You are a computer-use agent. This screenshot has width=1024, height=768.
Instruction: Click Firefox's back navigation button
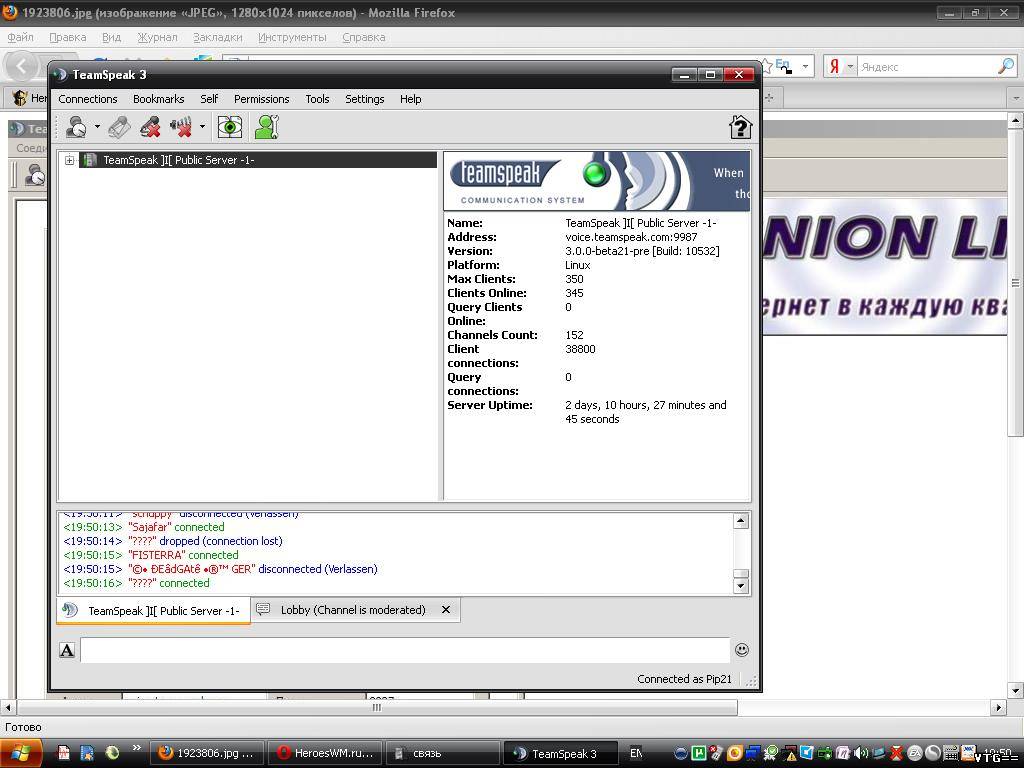tap(22, 66)
